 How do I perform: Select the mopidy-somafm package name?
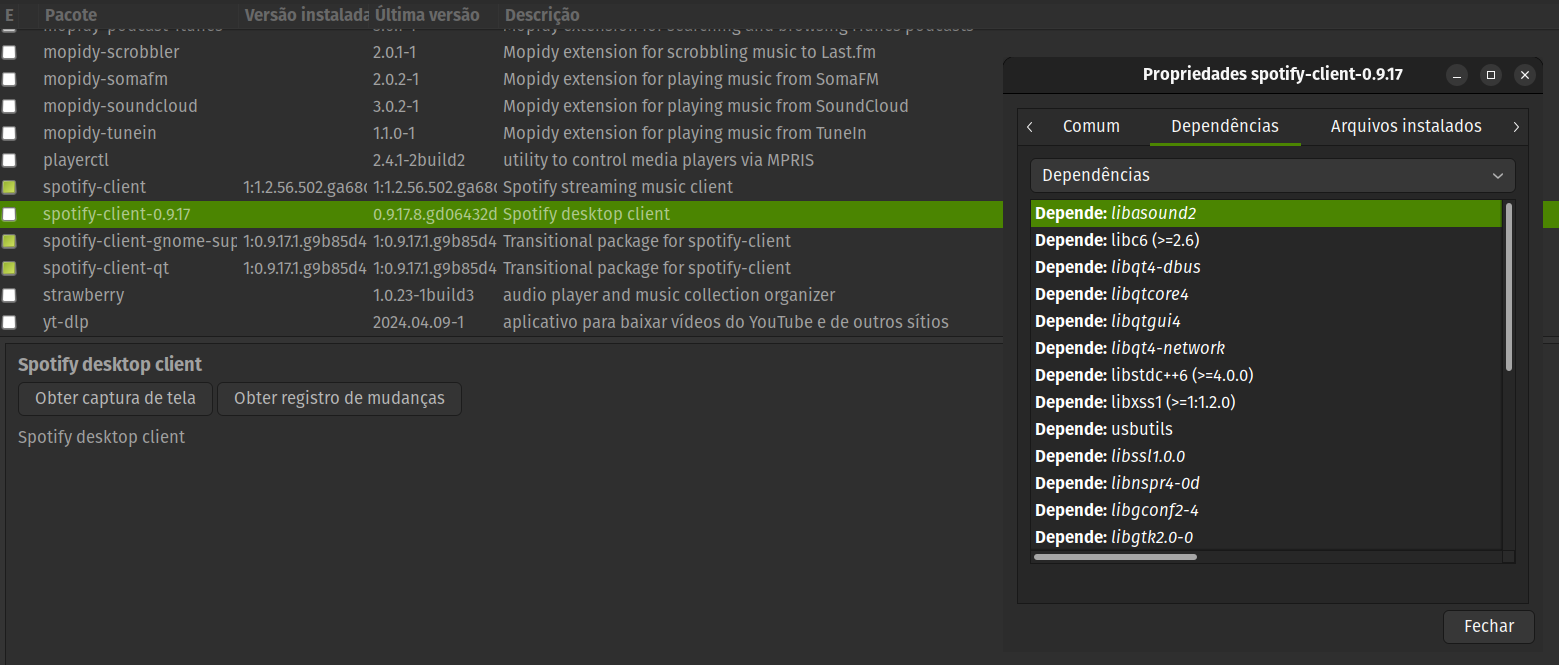(x=105, y=79)
